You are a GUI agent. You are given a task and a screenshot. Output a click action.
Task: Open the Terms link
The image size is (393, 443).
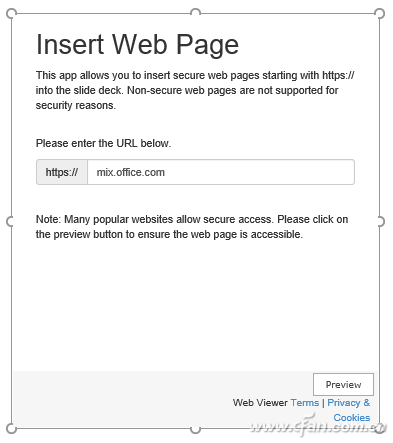click(x=305, y=403)
